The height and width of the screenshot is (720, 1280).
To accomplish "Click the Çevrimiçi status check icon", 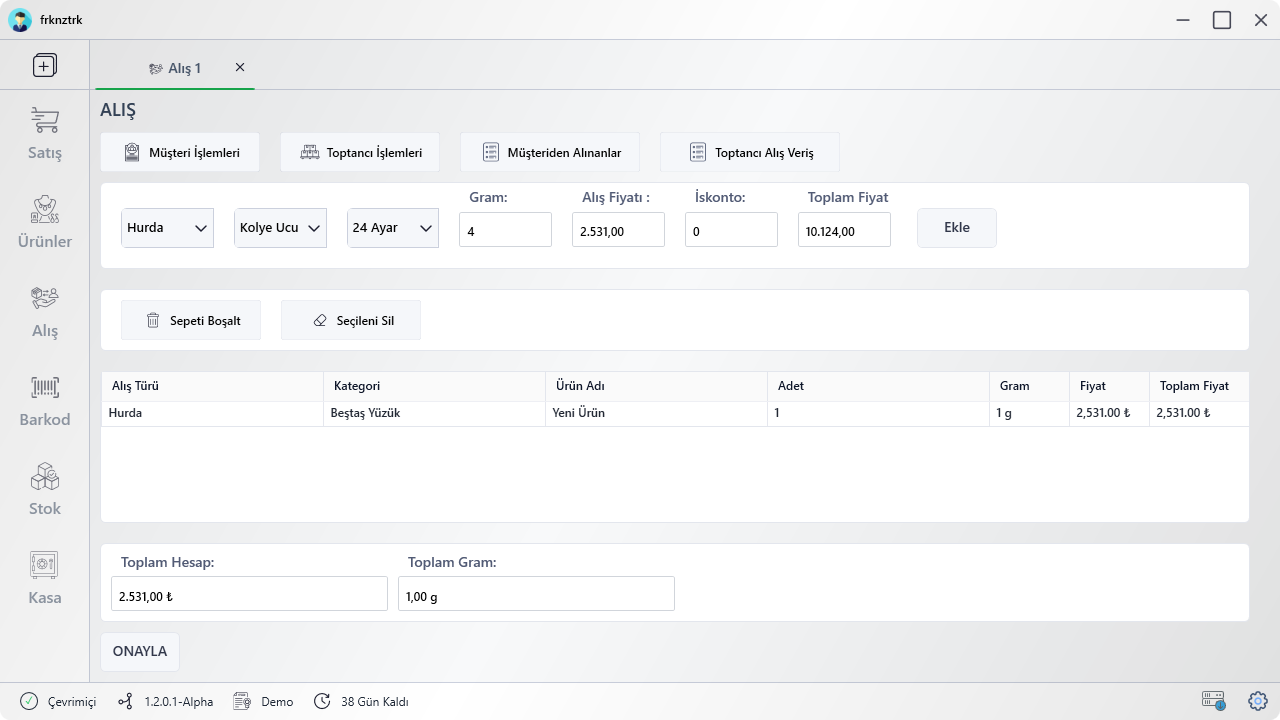I will [29, 701].
